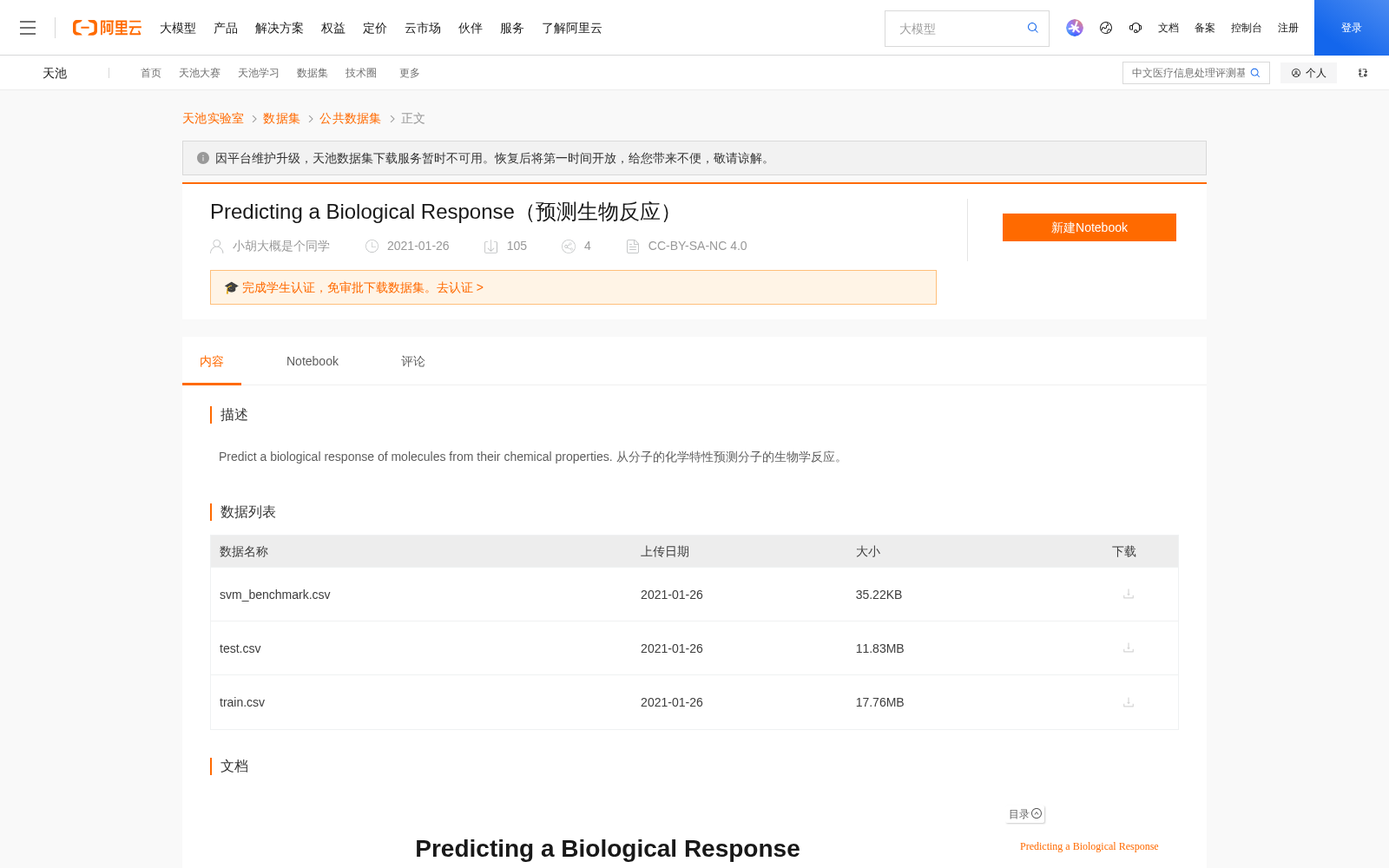
Task: Click the author avatar icon
Action: point(217,247)
